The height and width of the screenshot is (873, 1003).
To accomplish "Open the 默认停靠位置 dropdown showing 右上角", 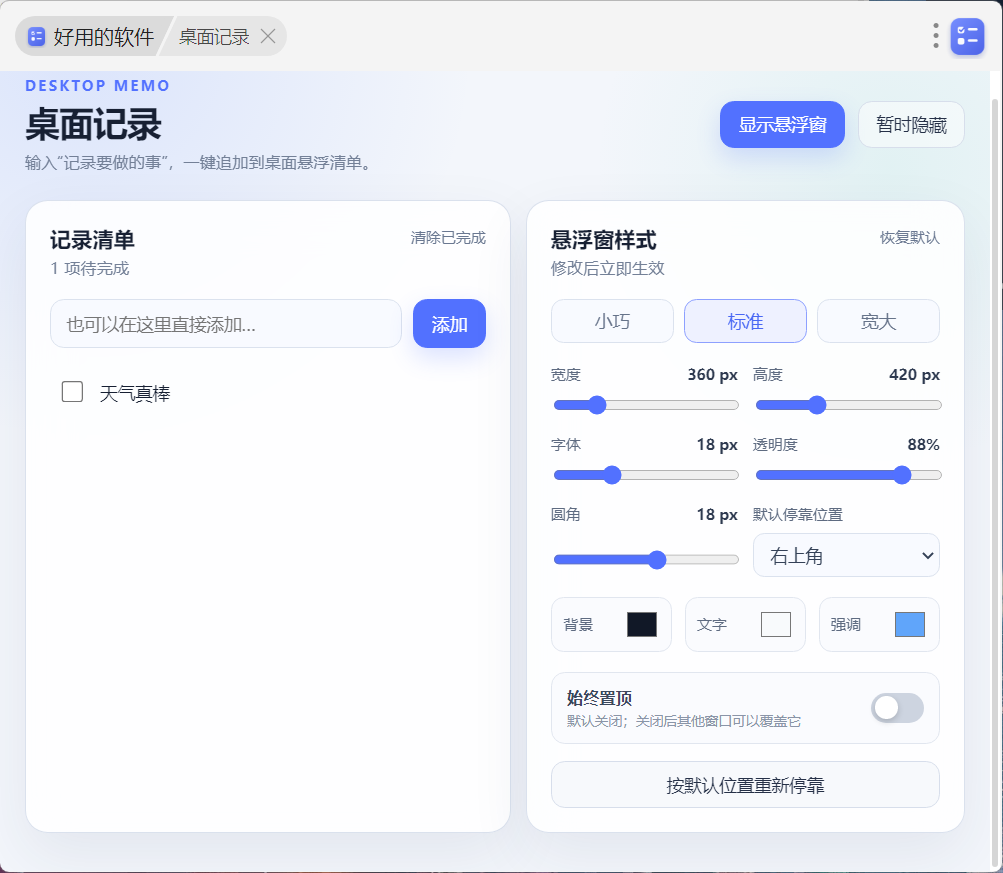I will pyautogui.click(x=846, y=555).
